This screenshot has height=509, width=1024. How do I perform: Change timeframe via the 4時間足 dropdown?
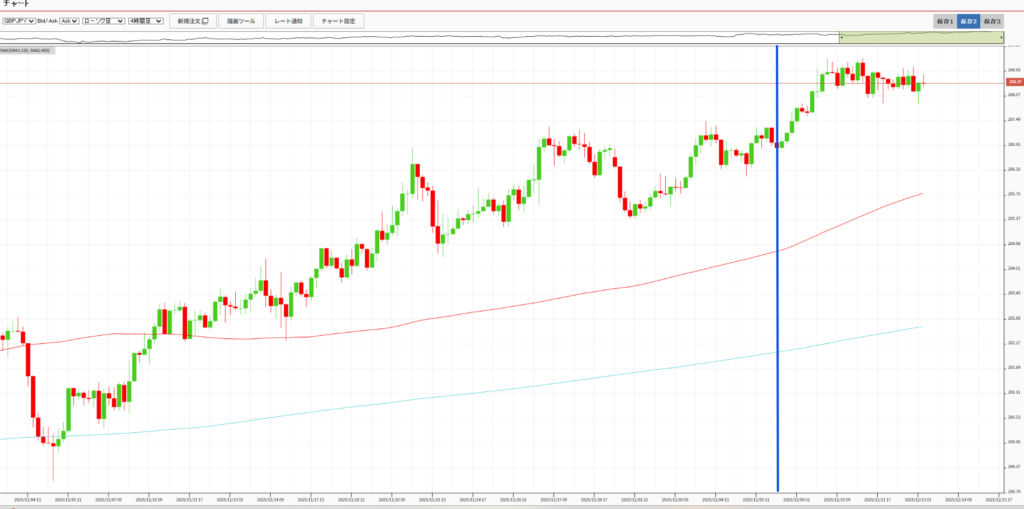tap(146, 20)
